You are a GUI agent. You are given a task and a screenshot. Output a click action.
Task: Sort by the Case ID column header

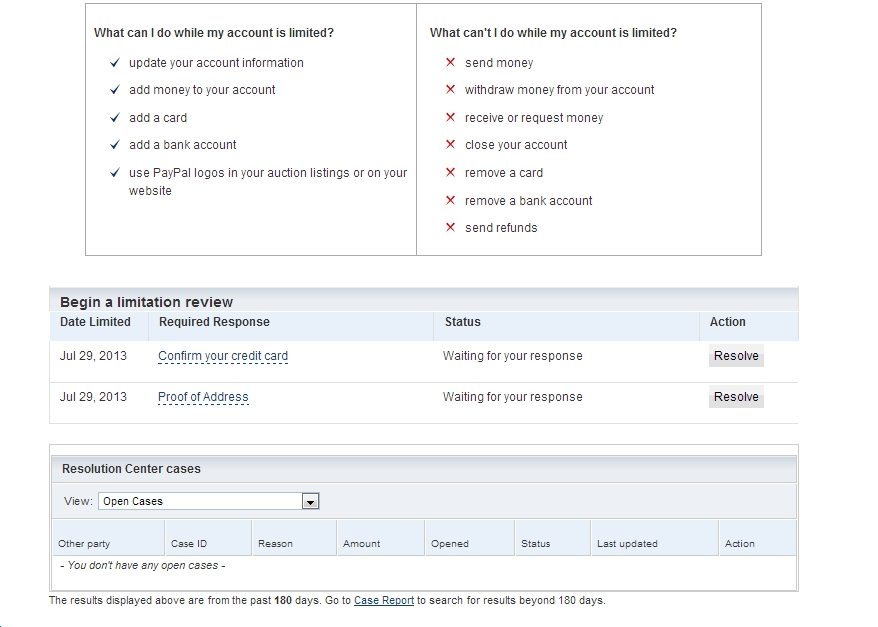pos(189,544)
